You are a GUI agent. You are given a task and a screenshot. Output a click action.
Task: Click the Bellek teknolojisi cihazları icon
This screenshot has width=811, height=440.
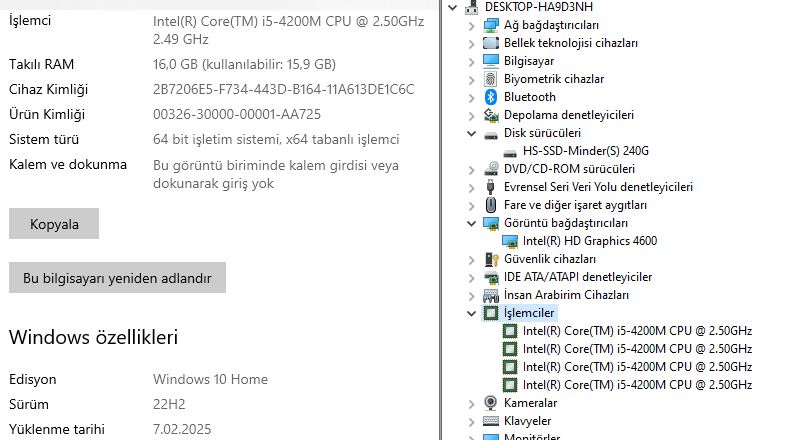(x=490, y=43)
